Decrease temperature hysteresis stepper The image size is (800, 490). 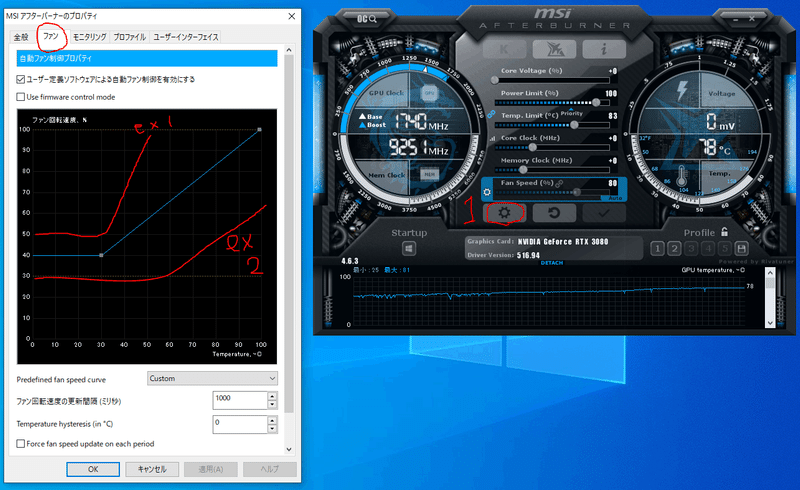272,429
